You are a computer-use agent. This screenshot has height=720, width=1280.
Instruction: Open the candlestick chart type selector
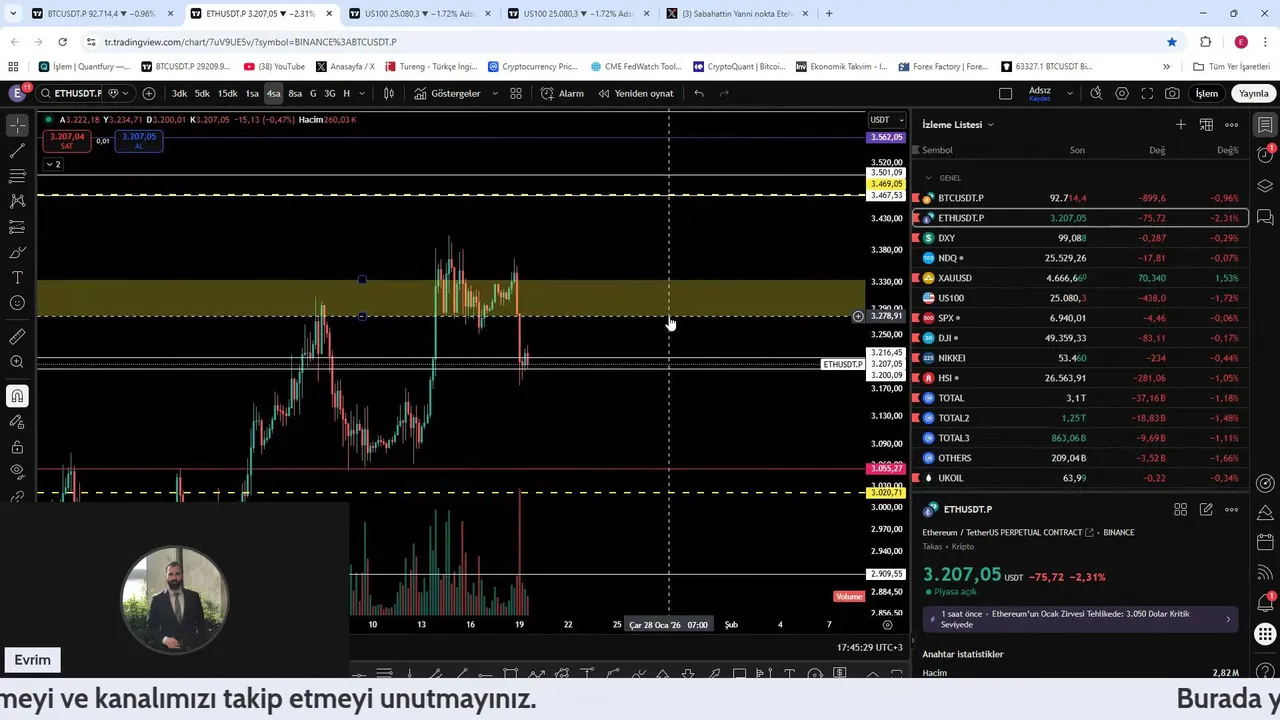tap(389, 93)
